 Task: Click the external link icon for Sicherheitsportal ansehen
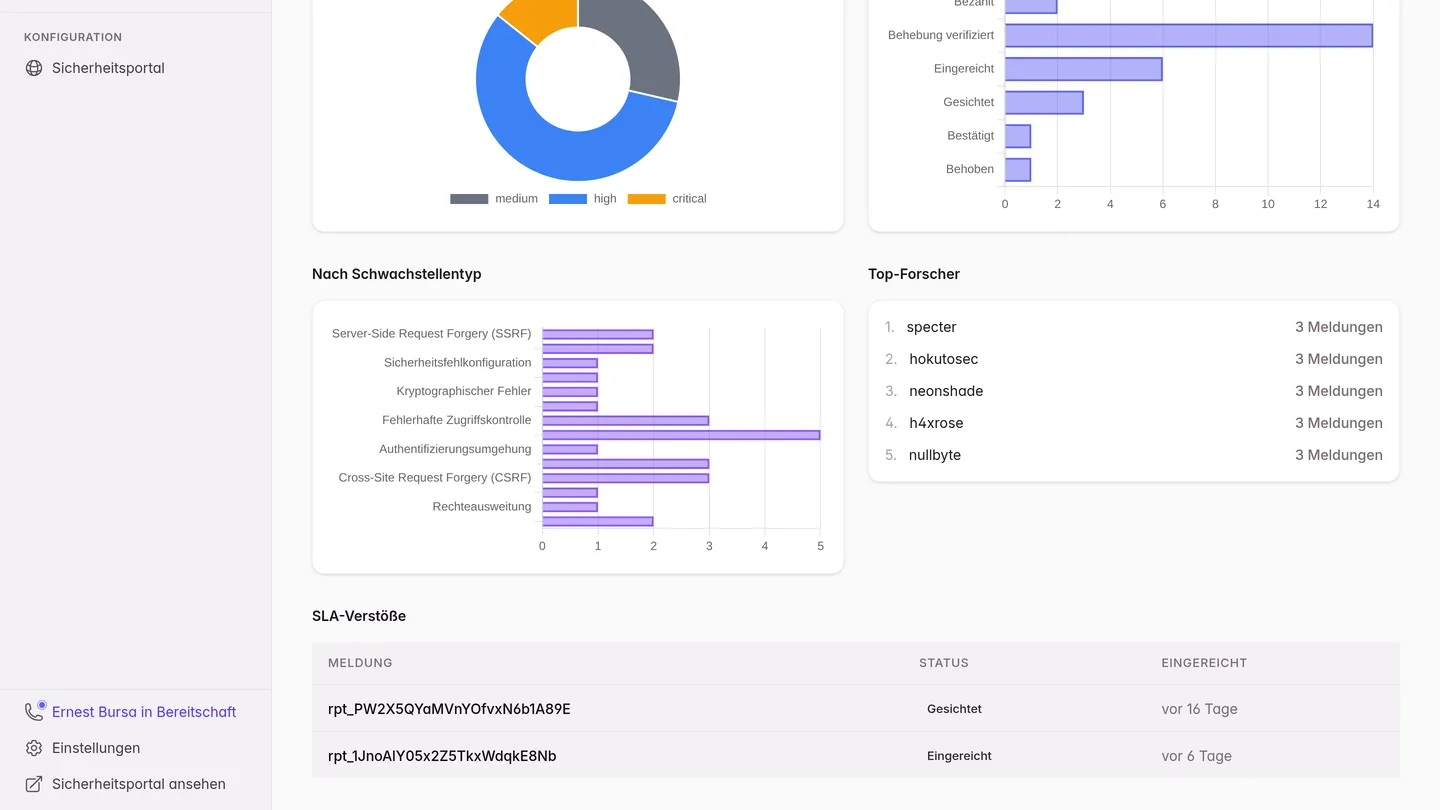[34, 784]
